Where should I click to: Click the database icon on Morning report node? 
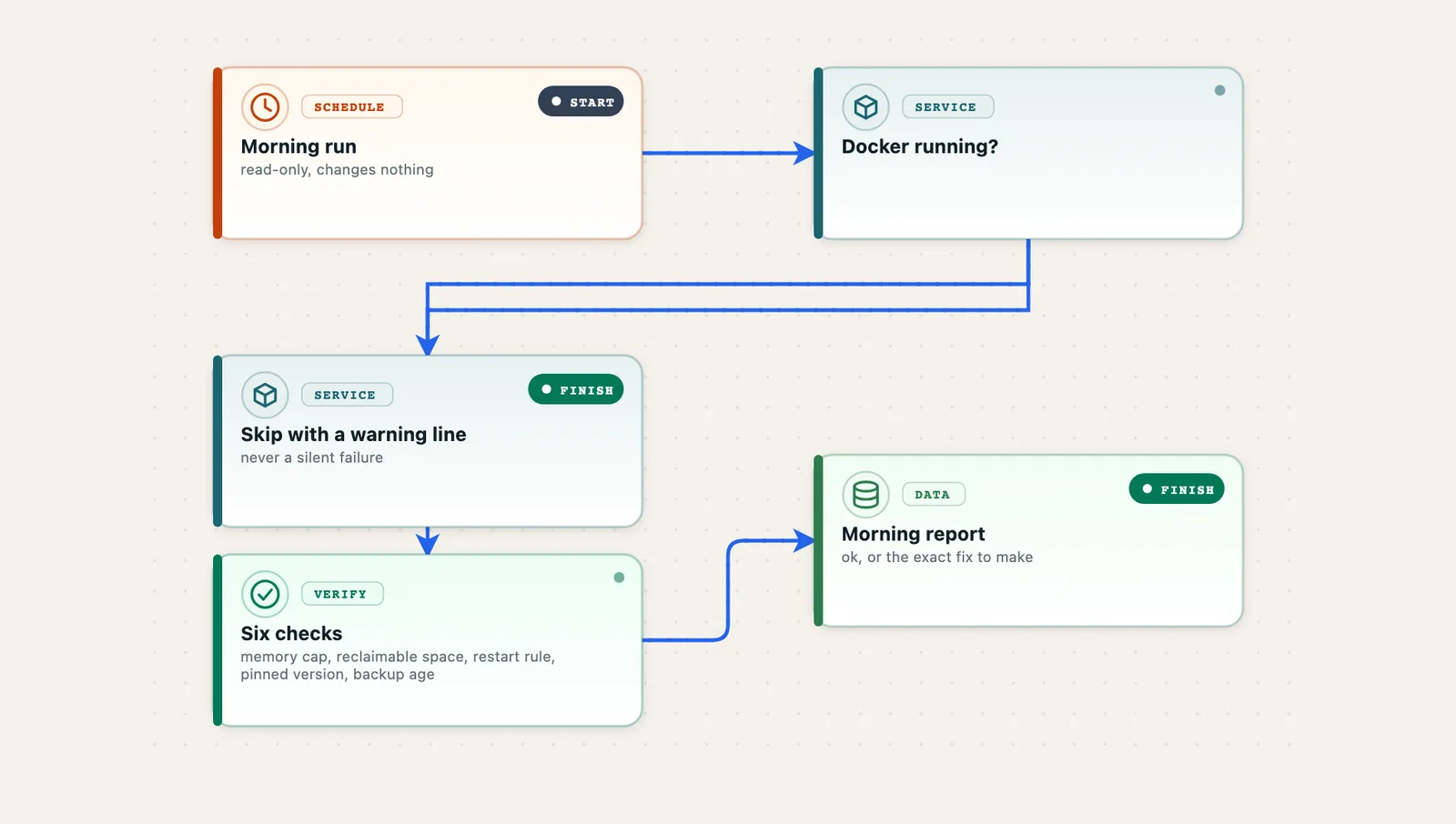(x=865, y=495)
